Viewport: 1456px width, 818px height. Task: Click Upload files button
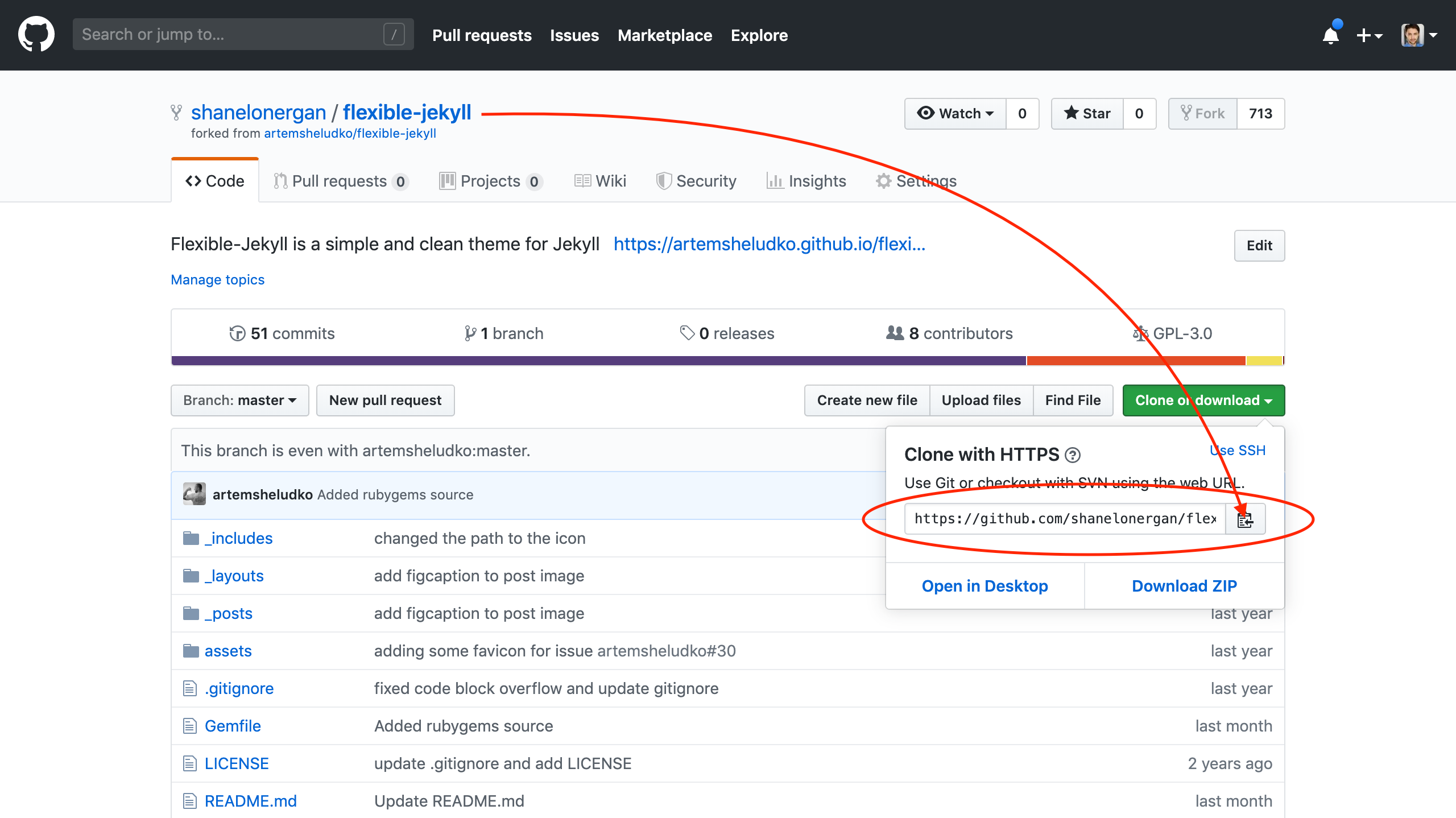point(981,400)
